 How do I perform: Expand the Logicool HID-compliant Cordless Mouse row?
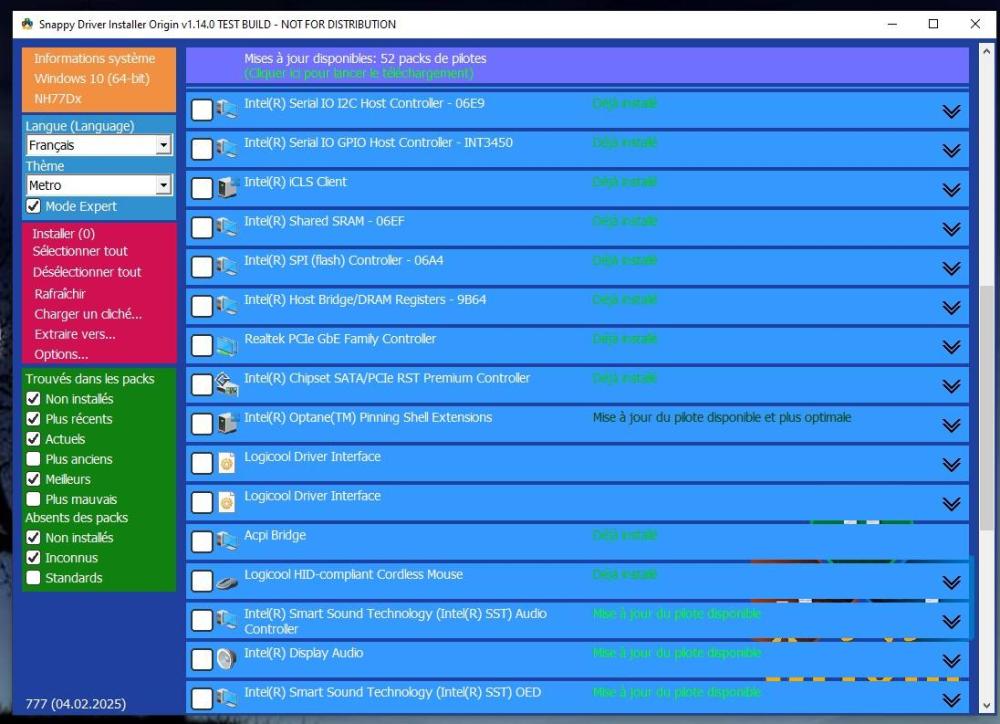(x=951, y=582)
